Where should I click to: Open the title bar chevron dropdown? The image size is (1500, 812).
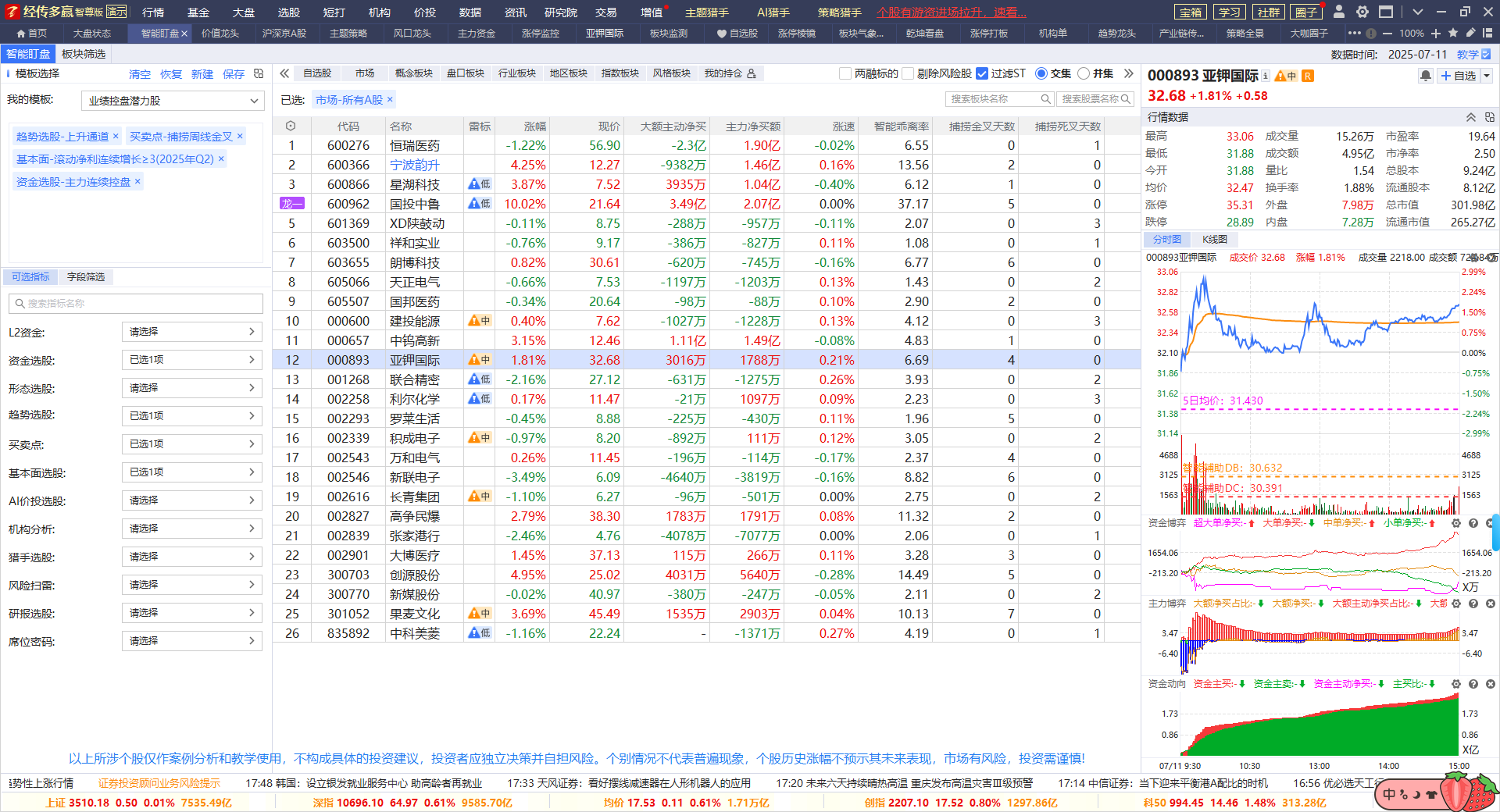(1417, 12)
